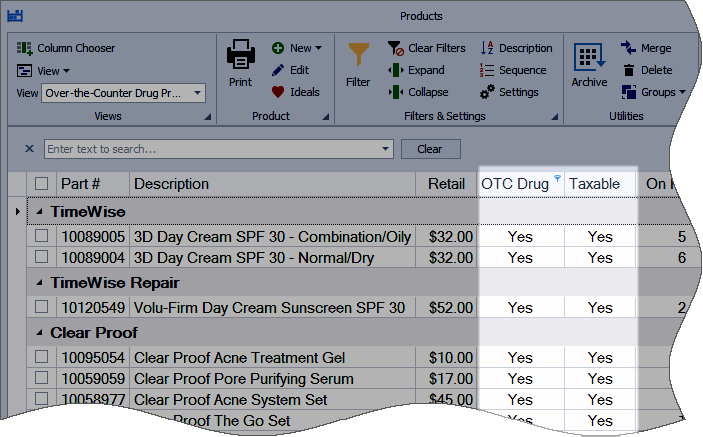The image size is (703, 437).
Task: Toggle the select-all checkbox in header
Action: (x=42, y=183)
